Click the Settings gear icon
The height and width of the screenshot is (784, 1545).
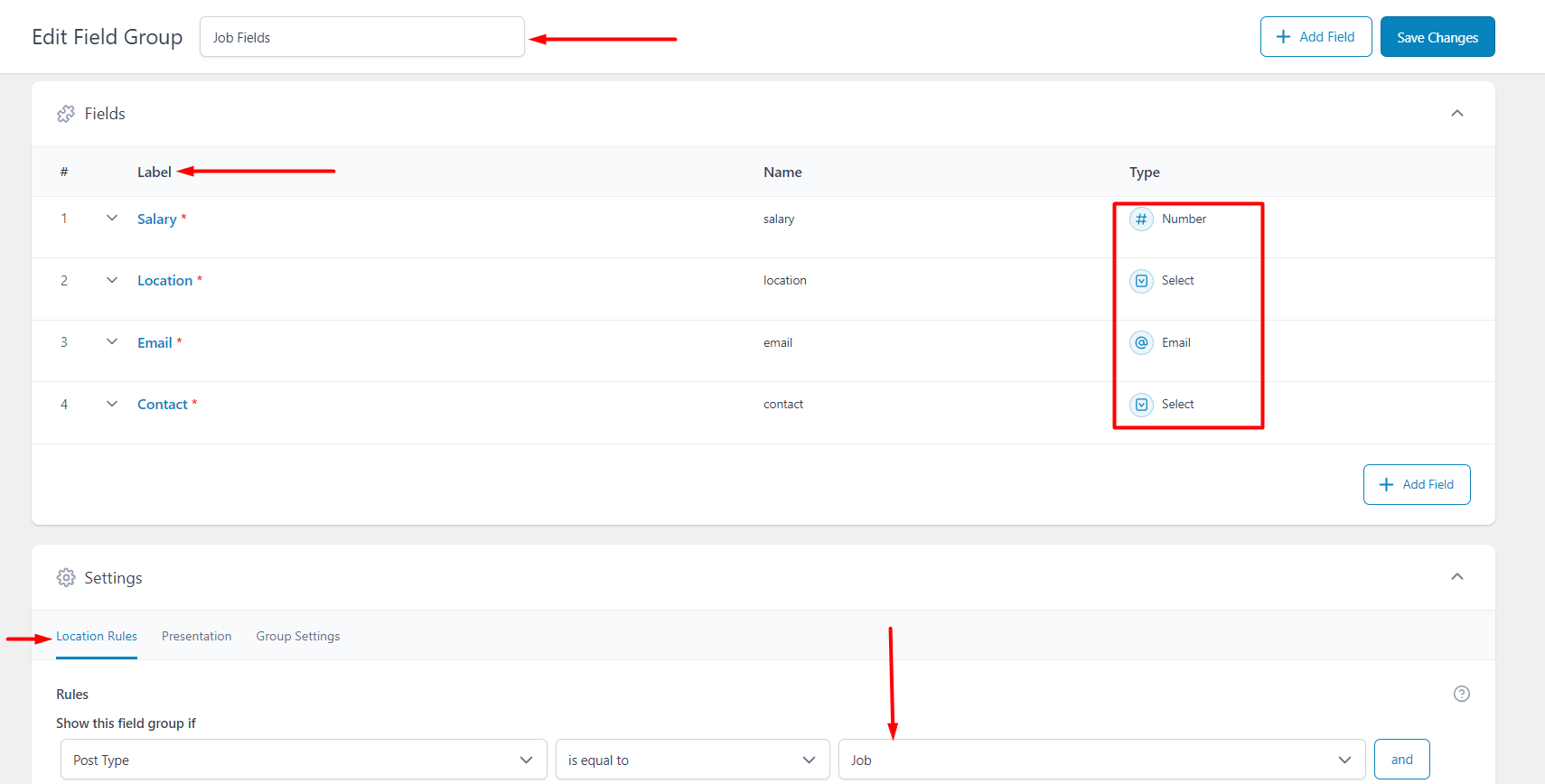[66, 577]
